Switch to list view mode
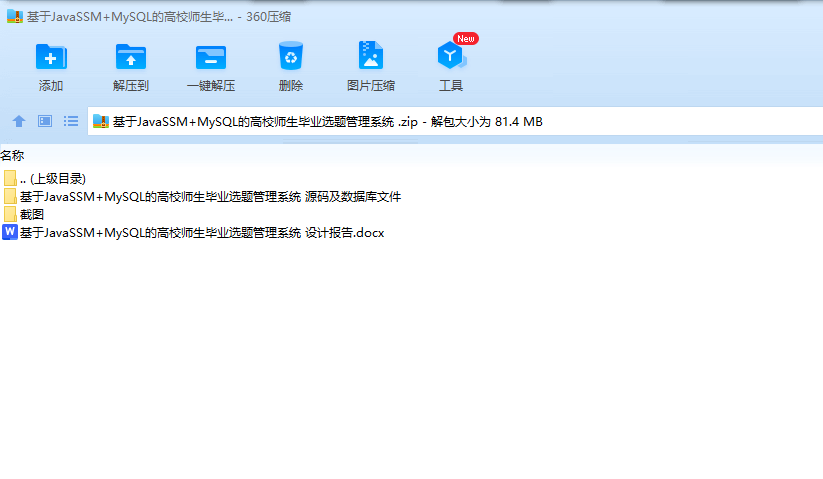Viewport: 823px width, 479px height. coord(71,121)
